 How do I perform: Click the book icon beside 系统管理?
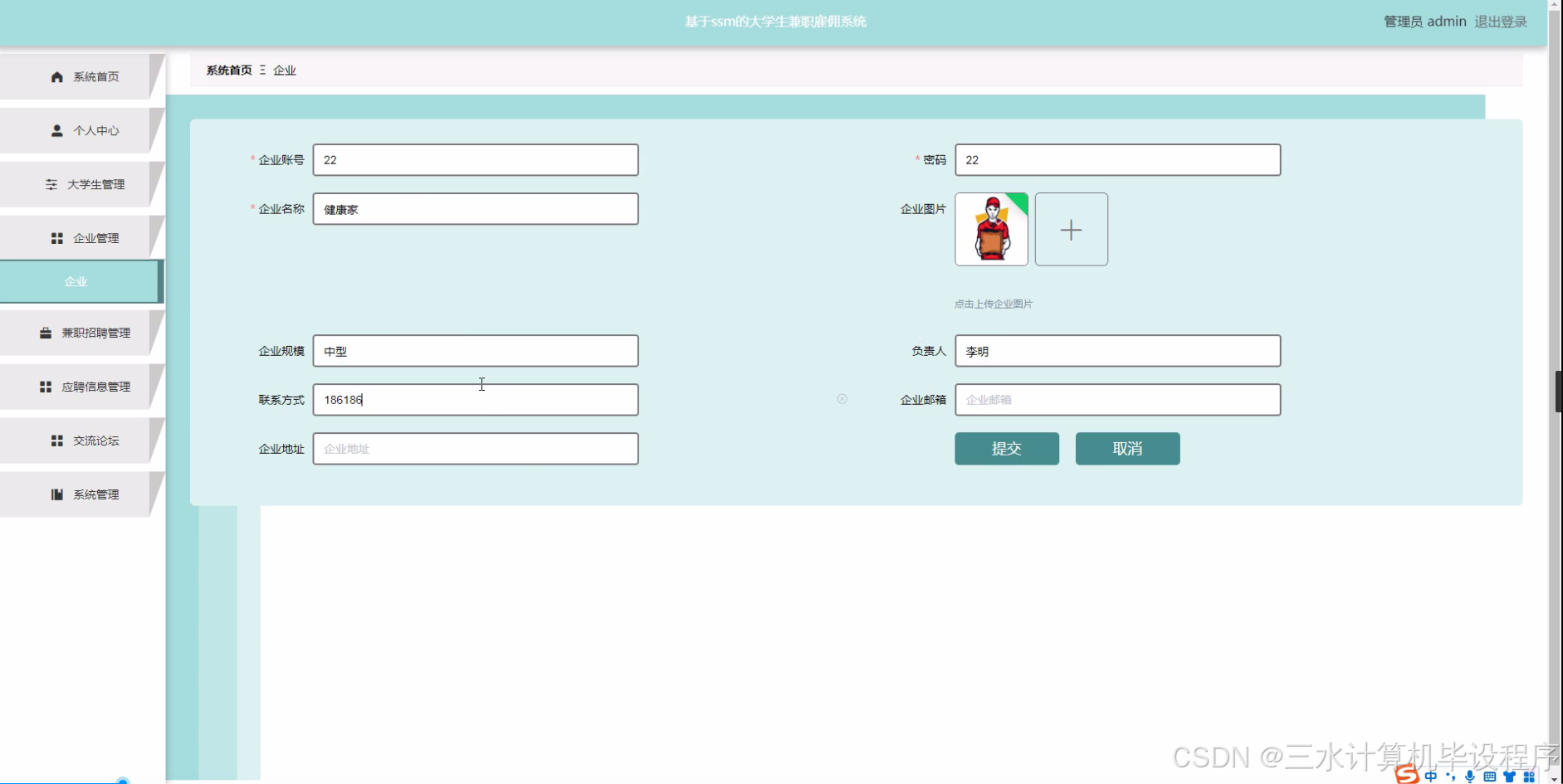coord(56,494)
